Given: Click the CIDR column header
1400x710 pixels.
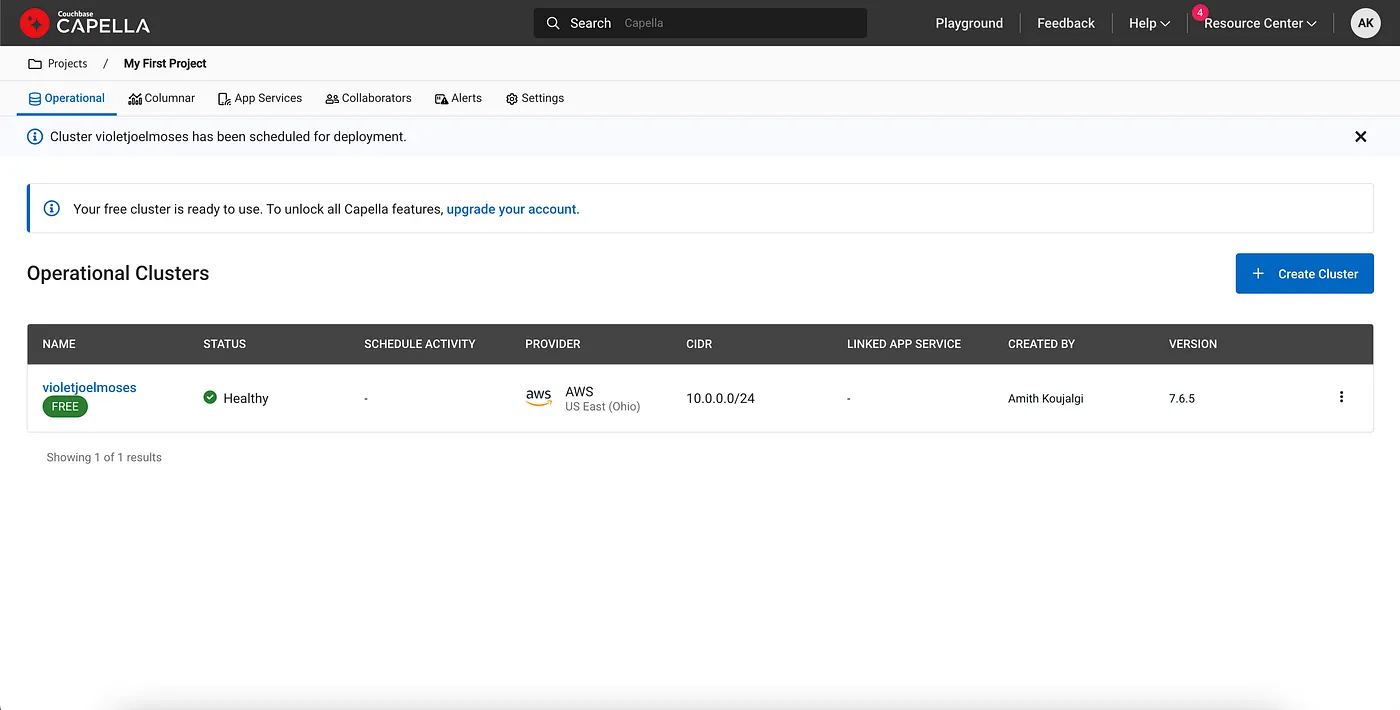Looking at the screenshot, I should [699, 344].
